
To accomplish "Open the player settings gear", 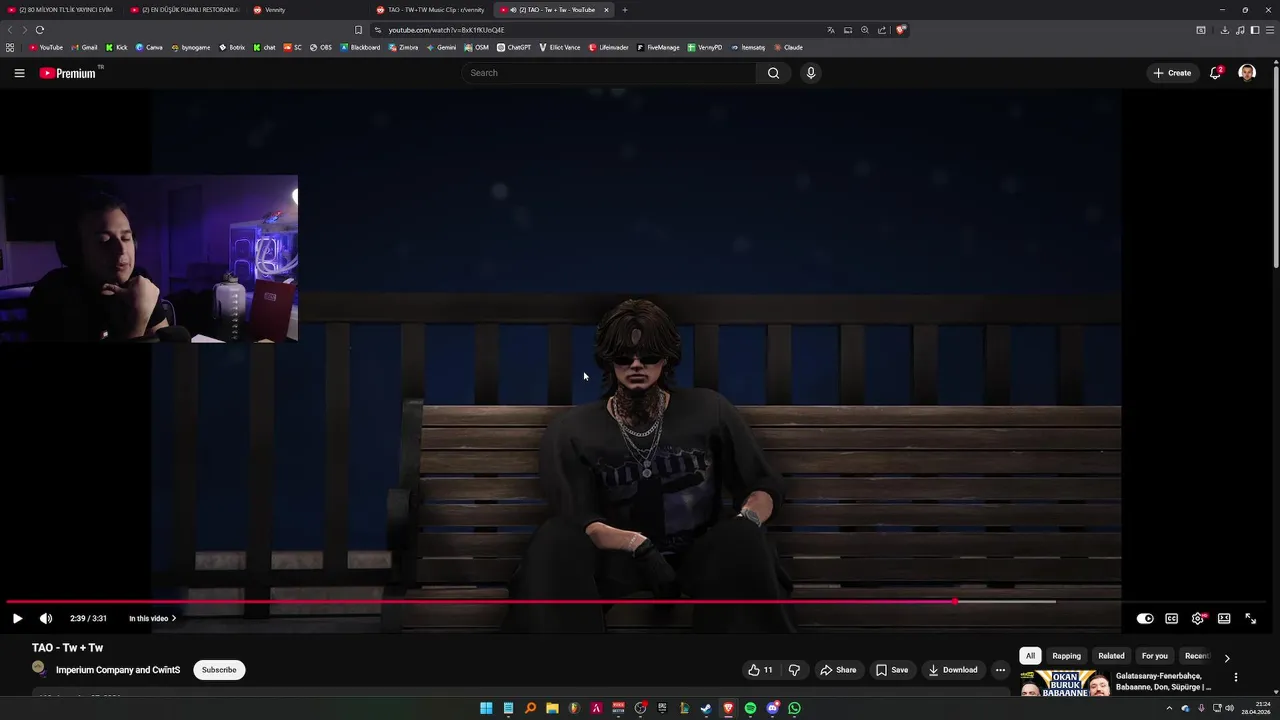I will (x=1198, y=619).
